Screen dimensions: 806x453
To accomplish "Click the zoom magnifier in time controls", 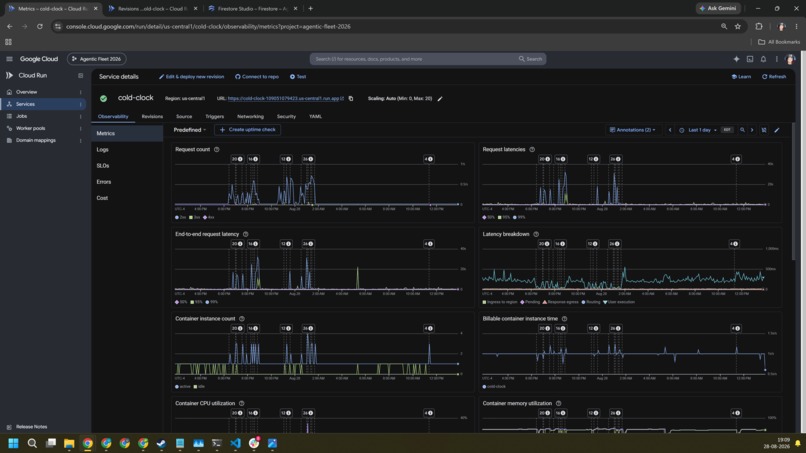I will [x=742, y=130].
